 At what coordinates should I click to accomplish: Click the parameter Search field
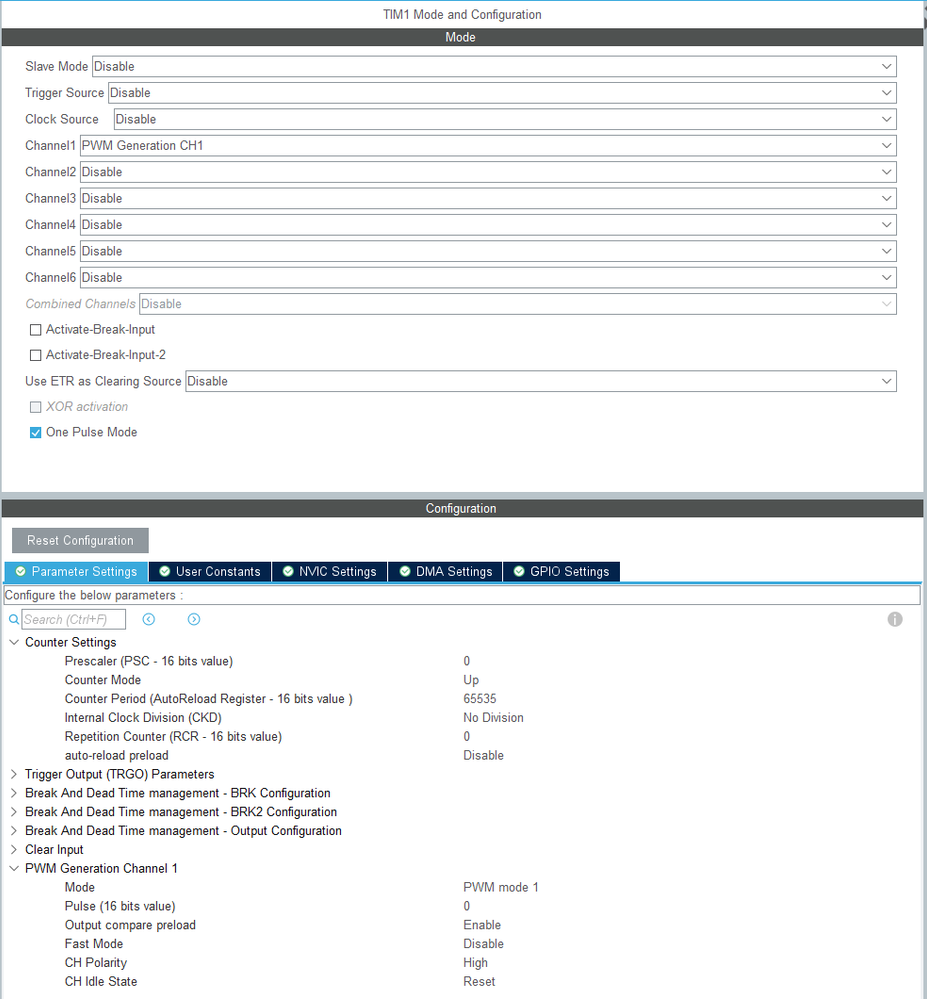pyautogui.click(x=74, y=619)
